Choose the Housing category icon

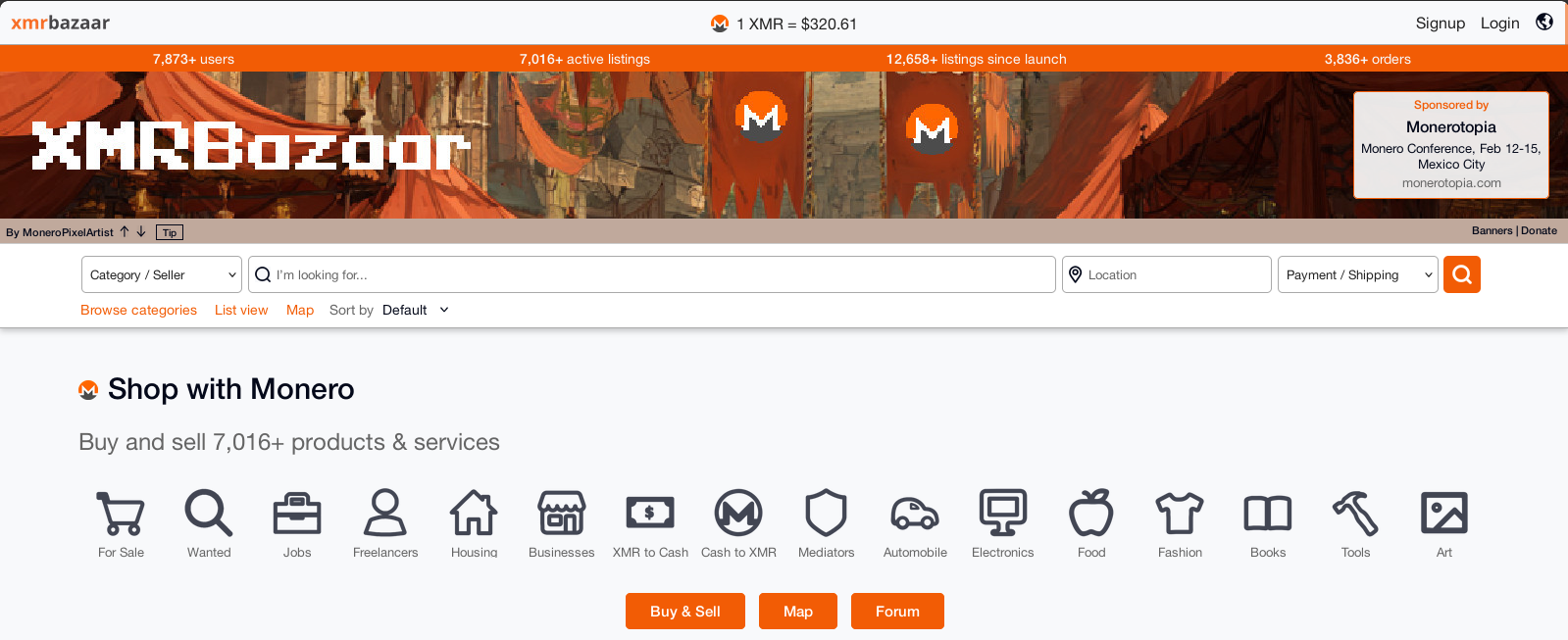click(474, 514)
